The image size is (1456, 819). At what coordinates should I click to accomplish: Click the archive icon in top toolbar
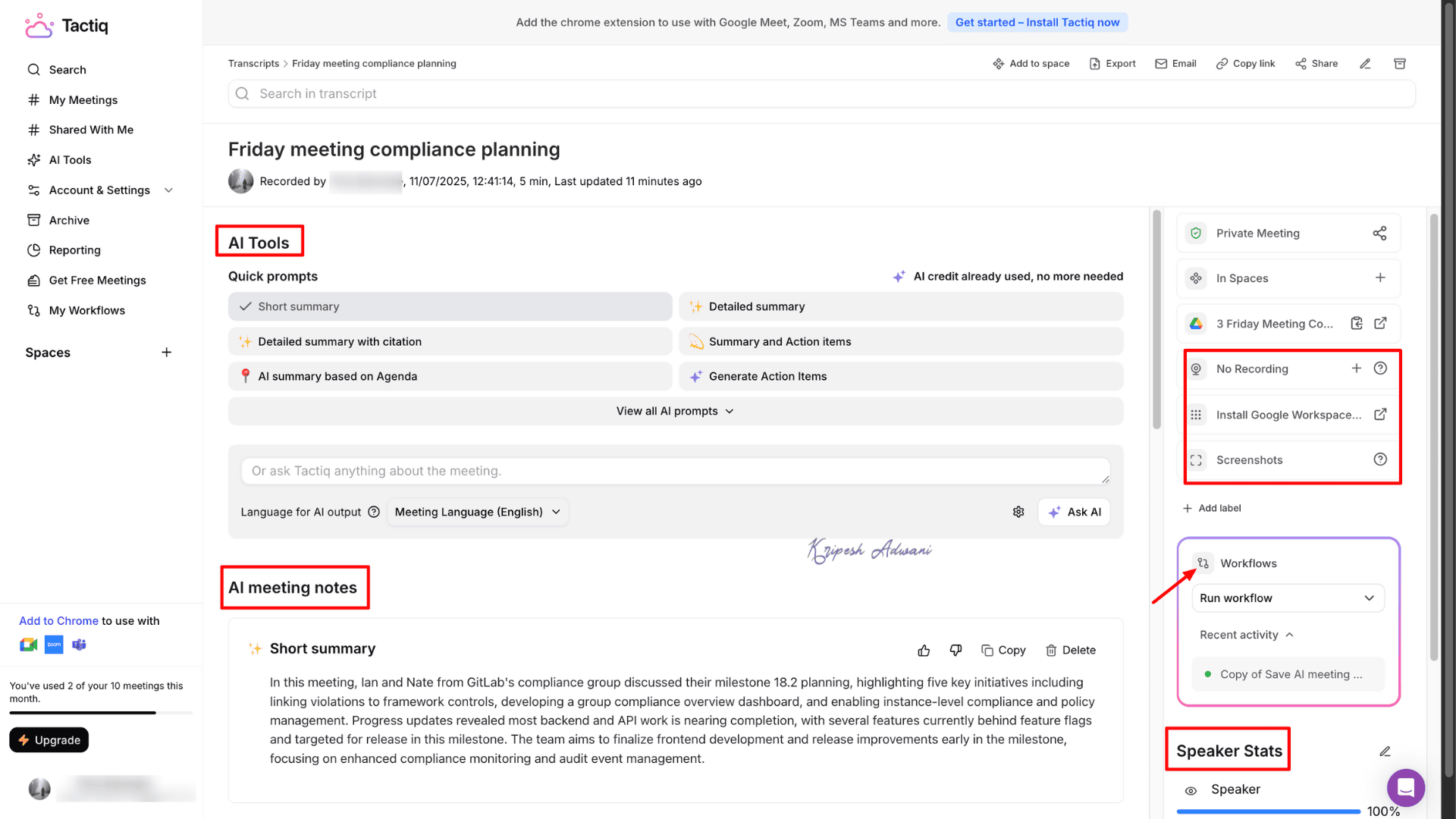point(1400,64)
